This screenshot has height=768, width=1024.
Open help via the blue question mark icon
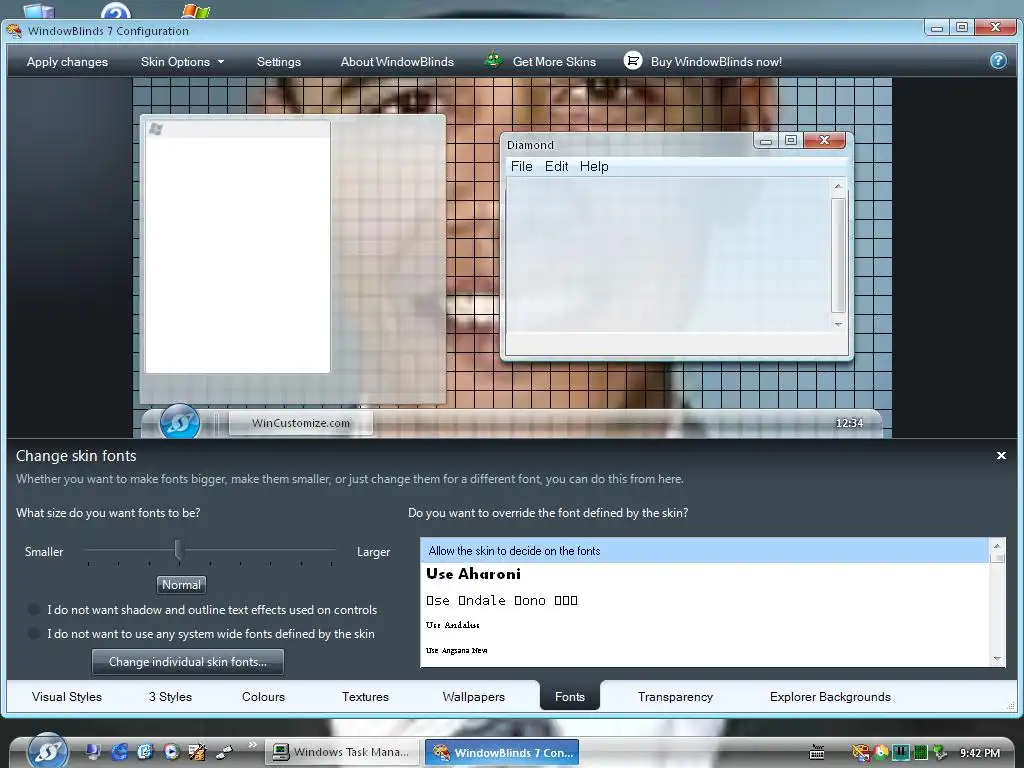pos(998,61)
